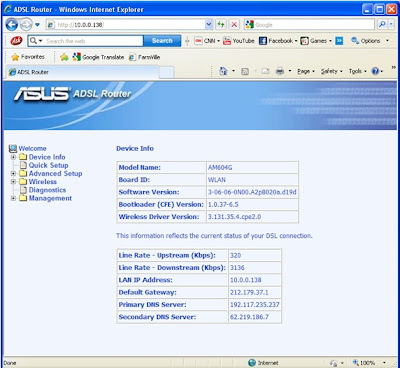Click the Software Version value 3-06-06-0N00.A2pB020a.d19d
This screenshot has height=368, width=400.
coord(252,192)
